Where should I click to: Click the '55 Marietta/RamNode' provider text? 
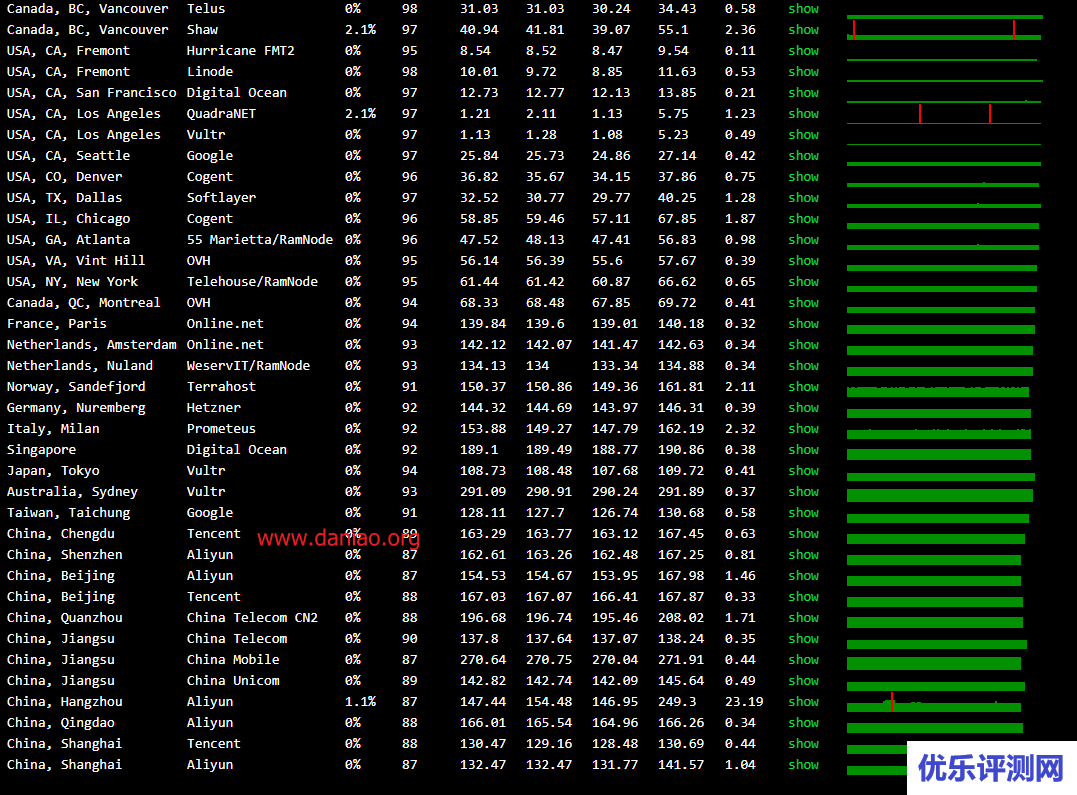[x=260, y=240]
